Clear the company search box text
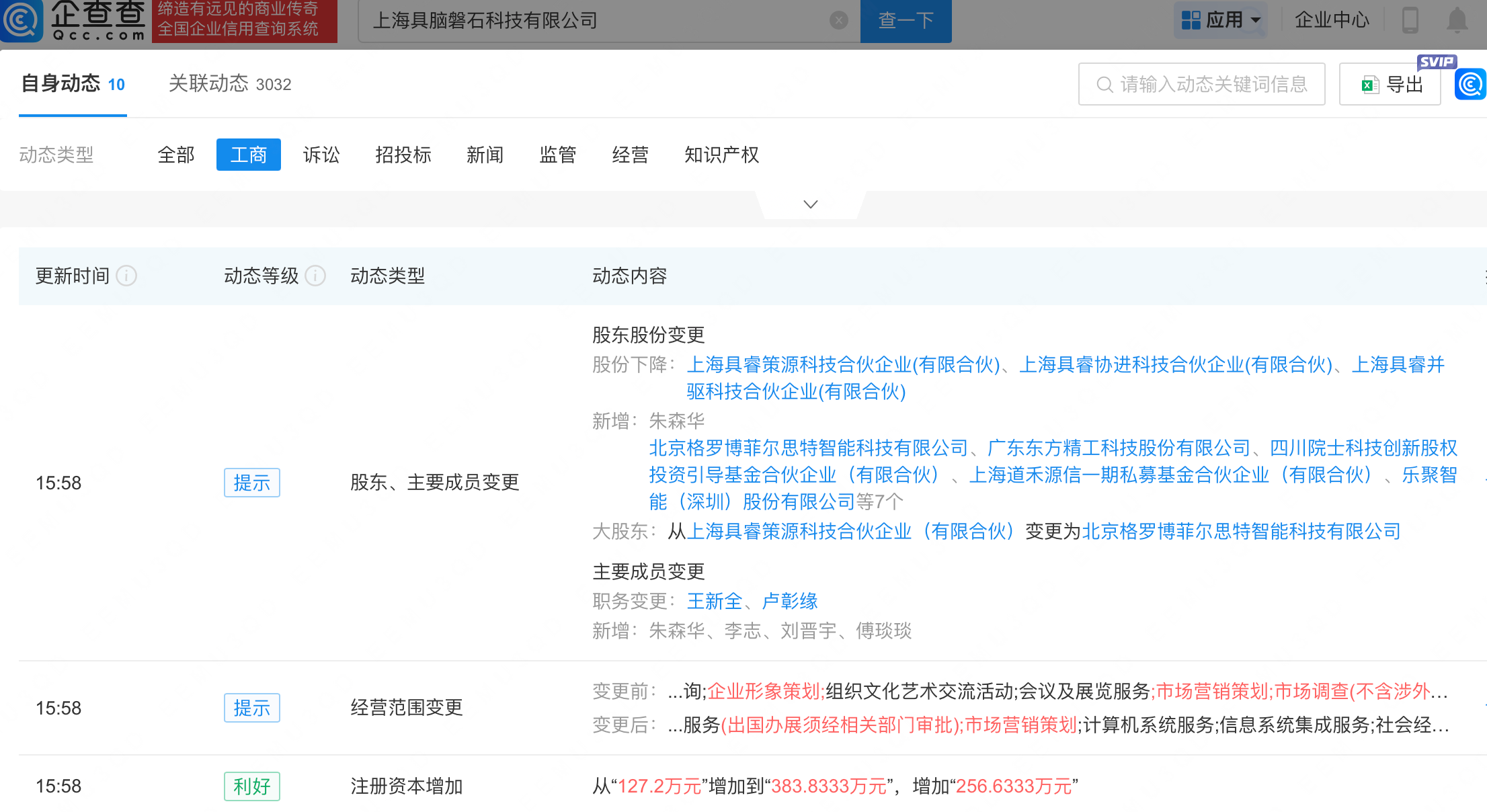This screenshot has height=812, width=1487. [x=838, y=20]
